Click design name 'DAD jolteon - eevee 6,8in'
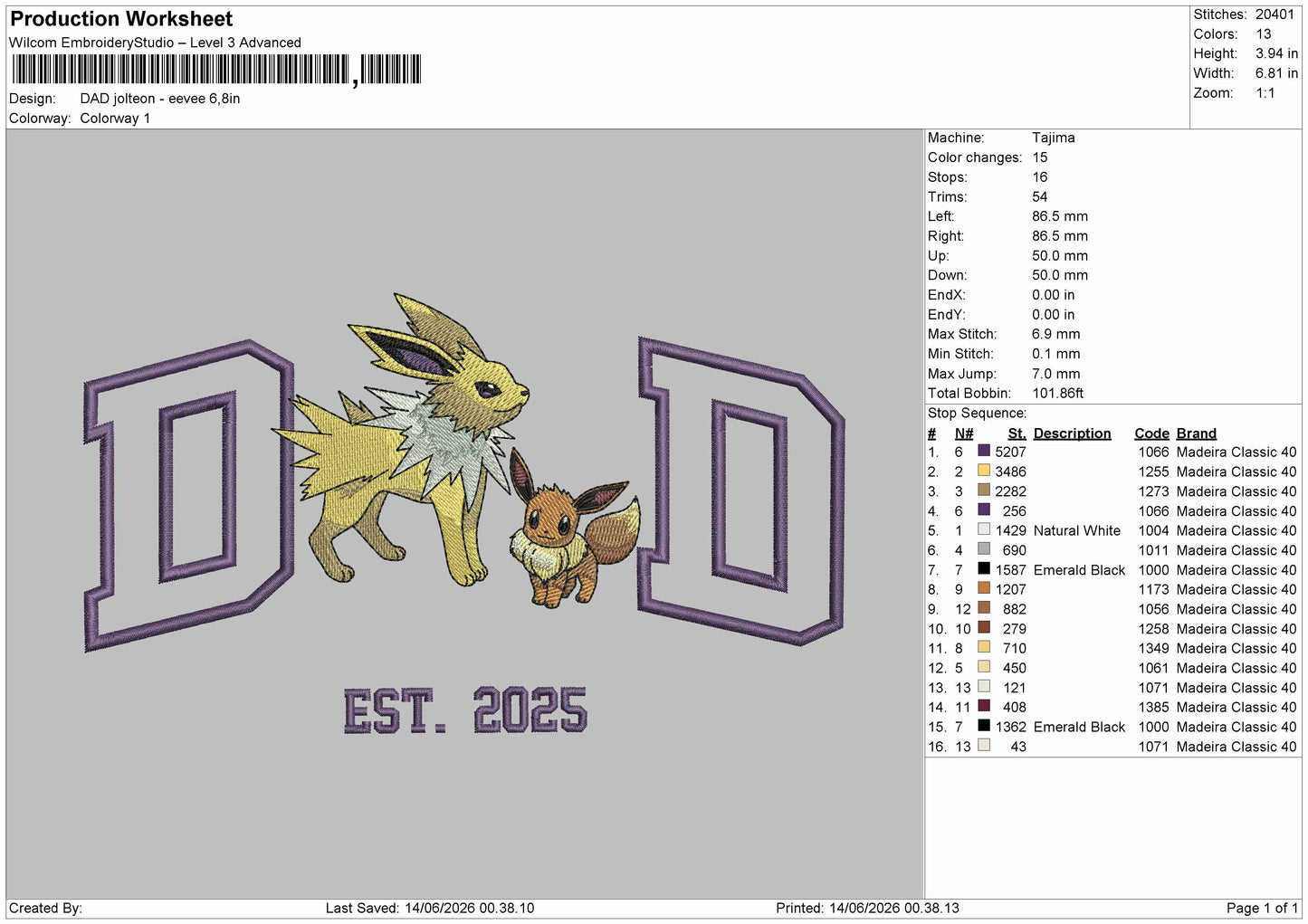The height and width of the screenshot is (924, 1308). tap(160, 99)
